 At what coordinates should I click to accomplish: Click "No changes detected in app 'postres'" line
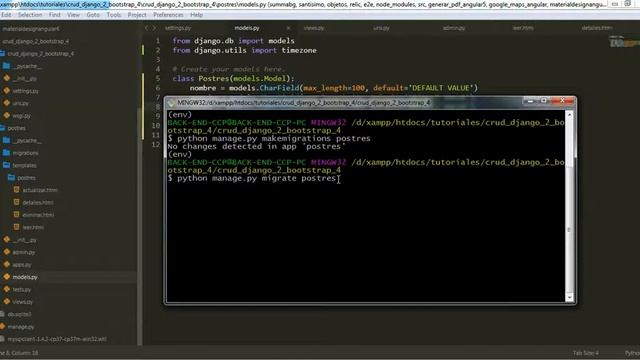click(x=256, y=147)
